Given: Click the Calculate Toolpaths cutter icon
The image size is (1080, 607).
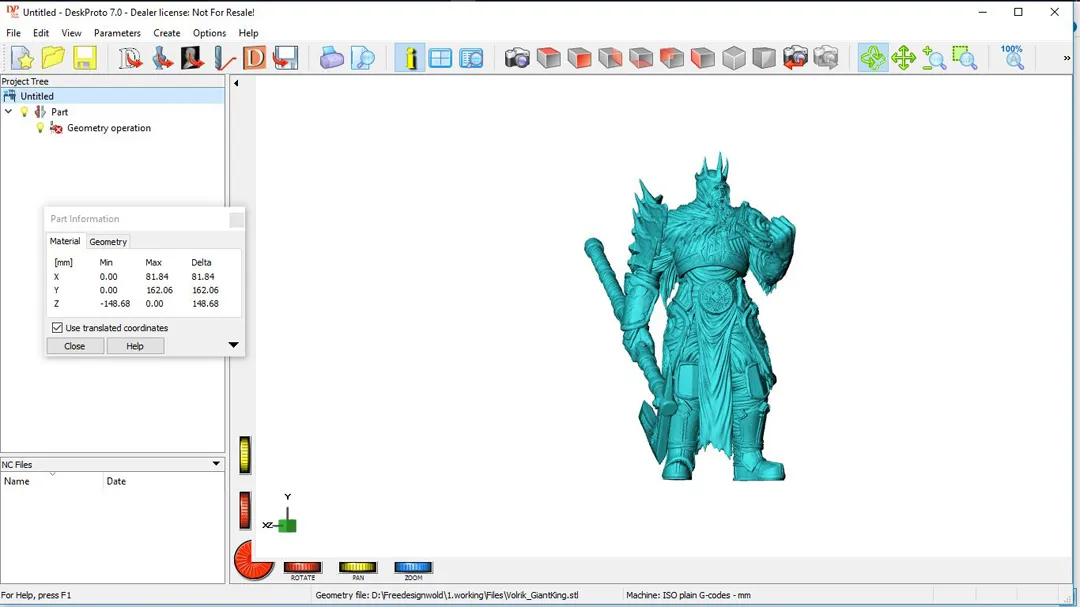Looking at the screenshot, I should (224, 58).
